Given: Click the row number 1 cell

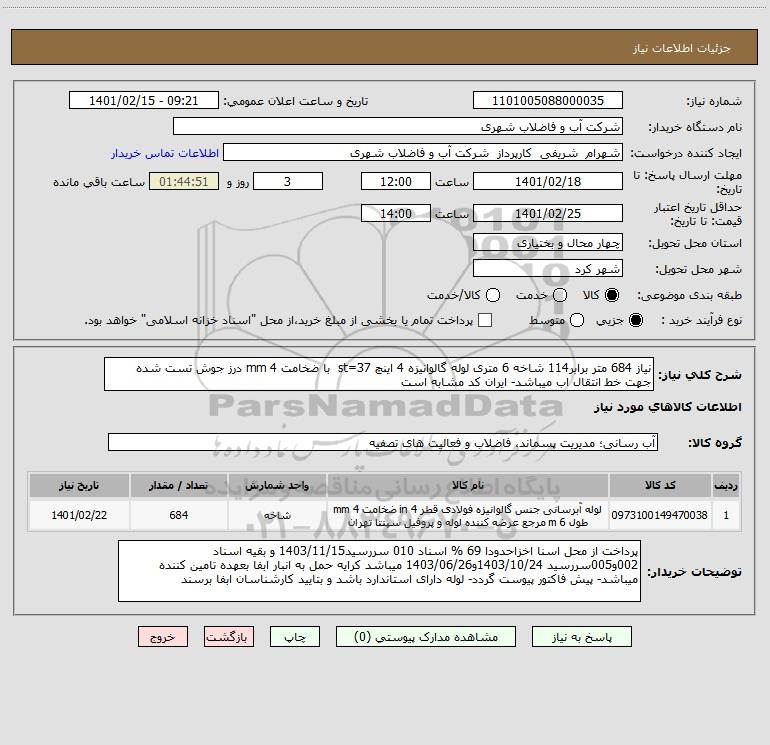Looking at the screenshot, I should [x=726, y=515].
